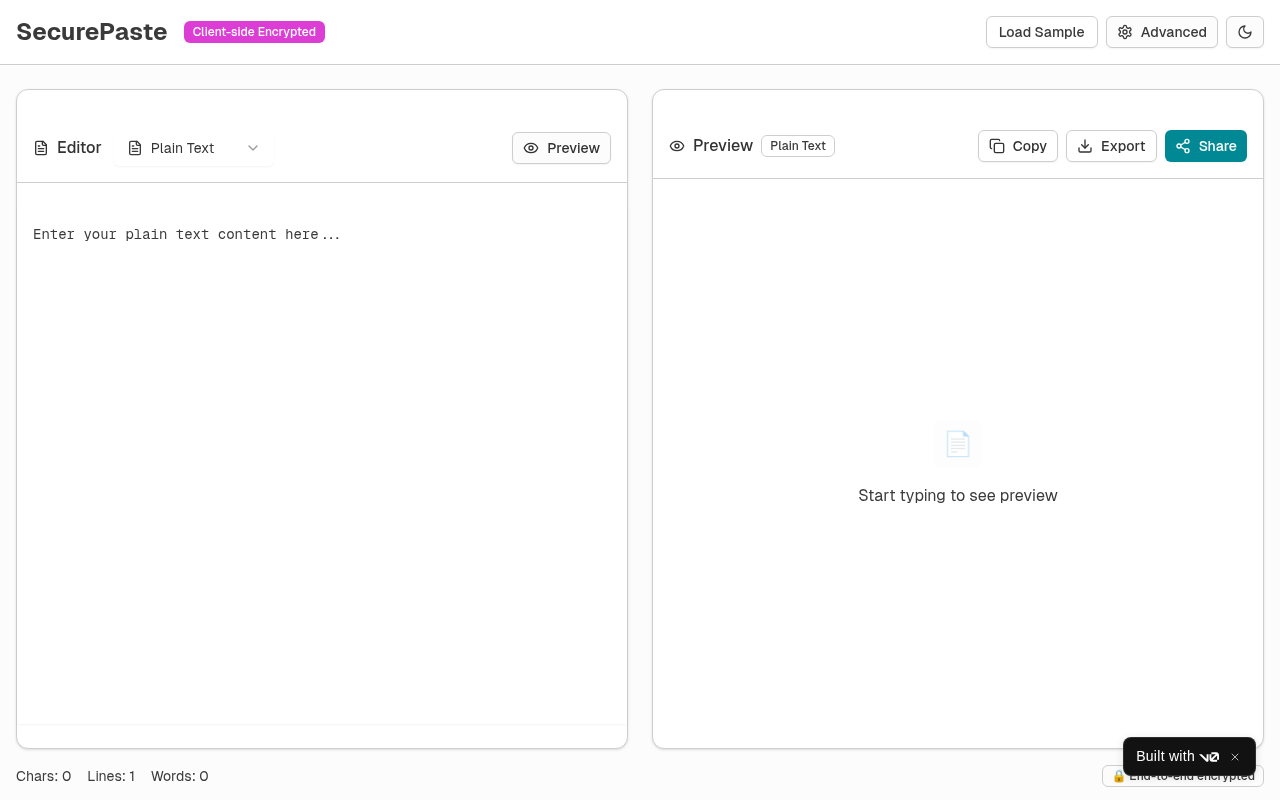Click the Chars count in status bar
The width and height of the screenshot is (1280, 800).
pos(43,776)
